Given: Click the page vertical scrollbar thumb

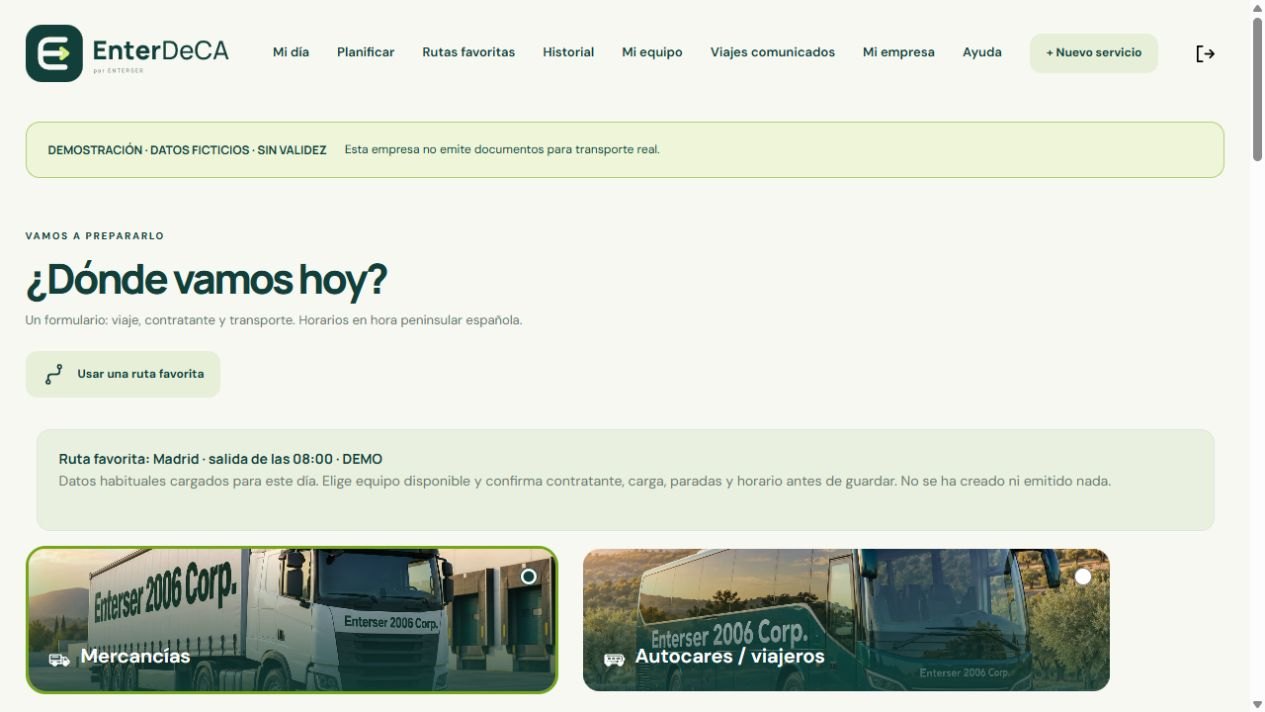Looking at the screenshot, I should (x=1257, y=88).
